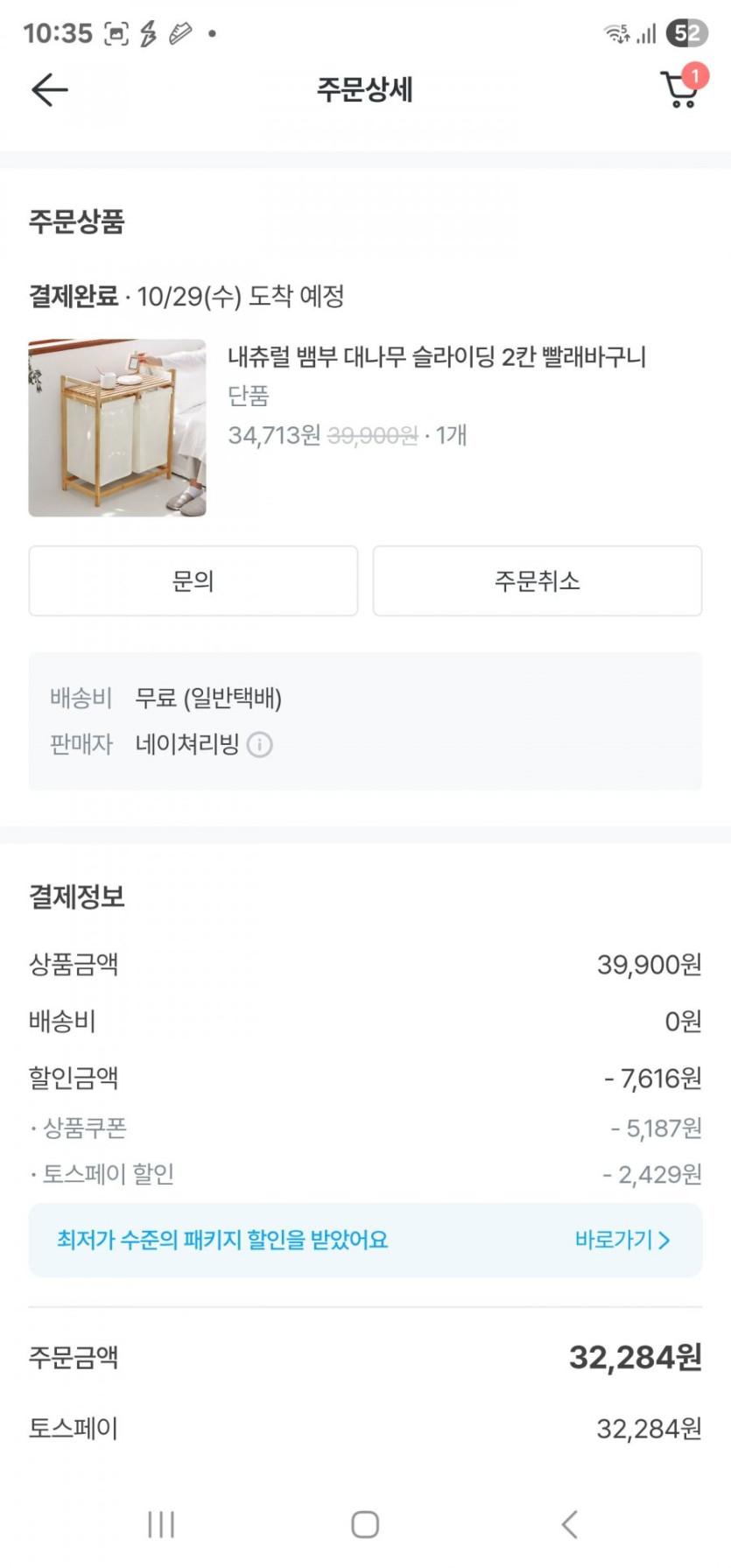The image size is (731, 1568).
Task: Tap the 할인금액 discount amount row
Action: point(365,1078)
